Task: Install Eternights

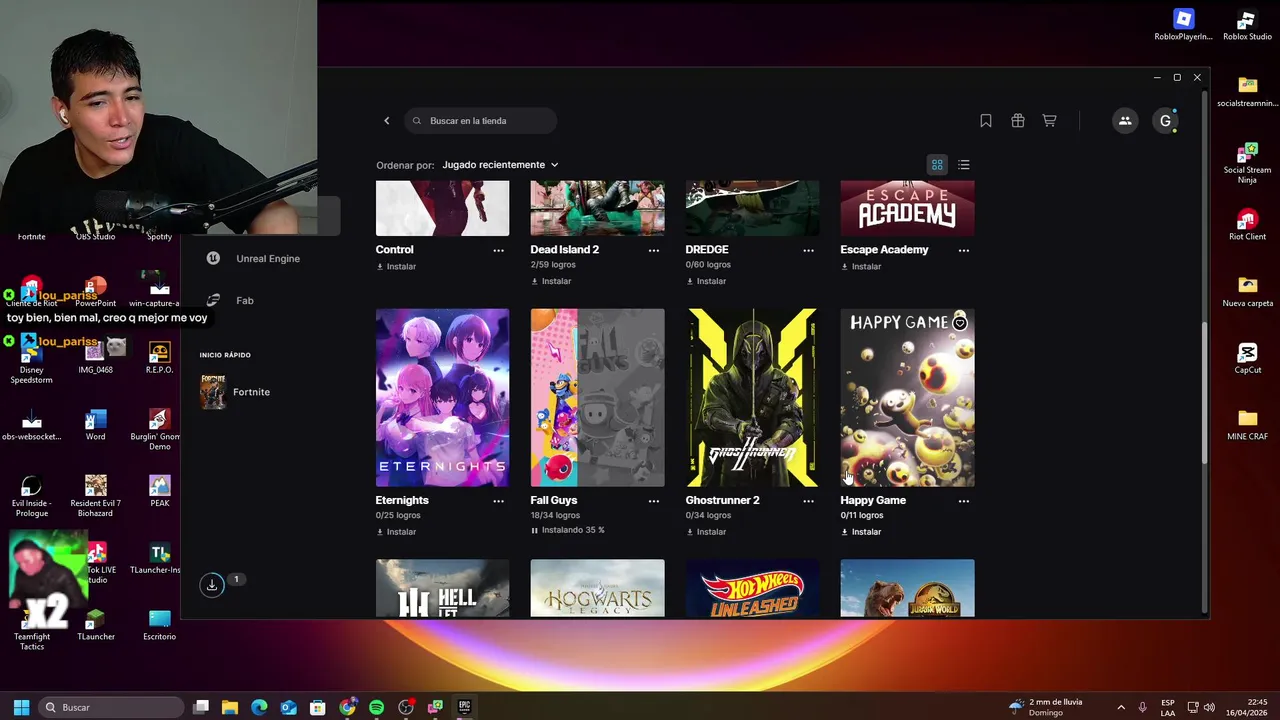Action: [396, 532]
